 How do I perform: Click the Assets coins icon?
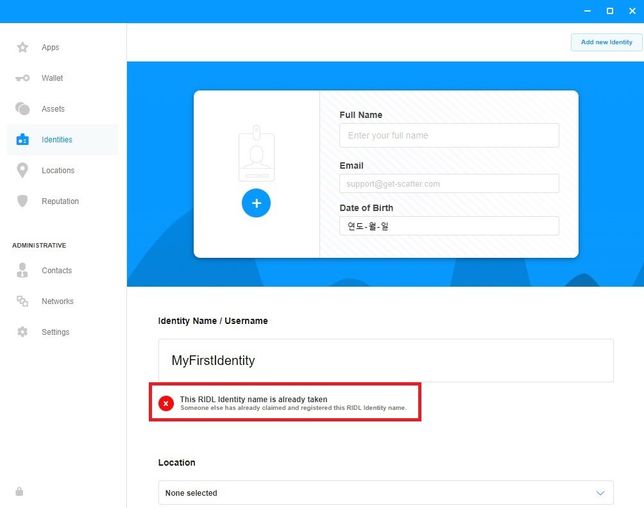tap(23, 109)
